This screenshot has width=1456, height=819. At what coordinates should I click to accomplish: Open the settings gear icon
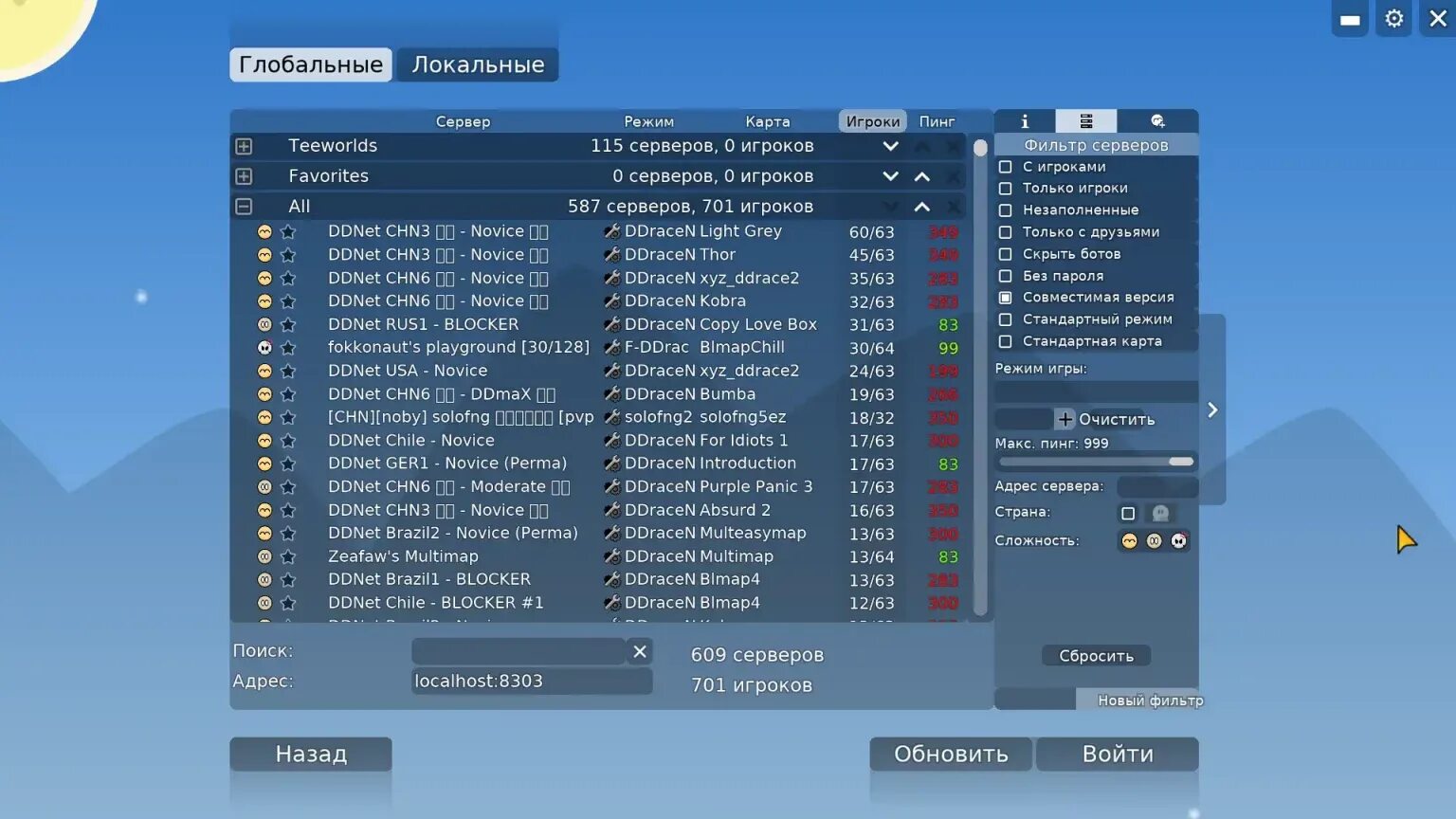1393,19
